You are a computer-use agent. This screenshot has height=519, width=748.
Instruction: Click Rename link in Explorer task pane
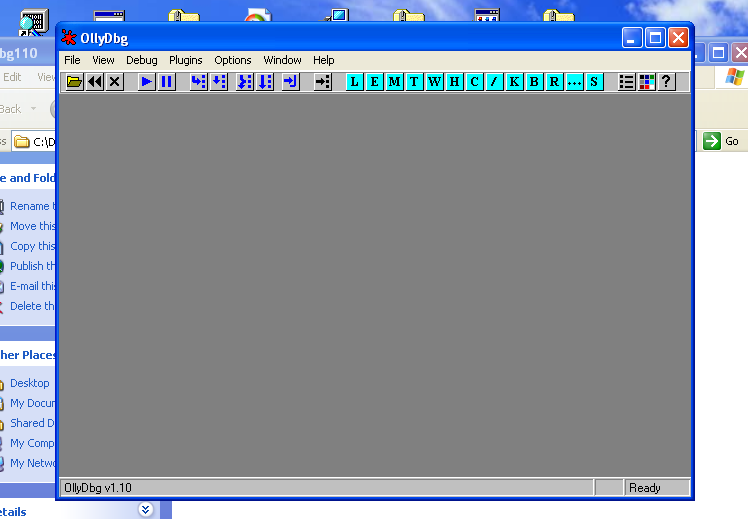[33, 206]
